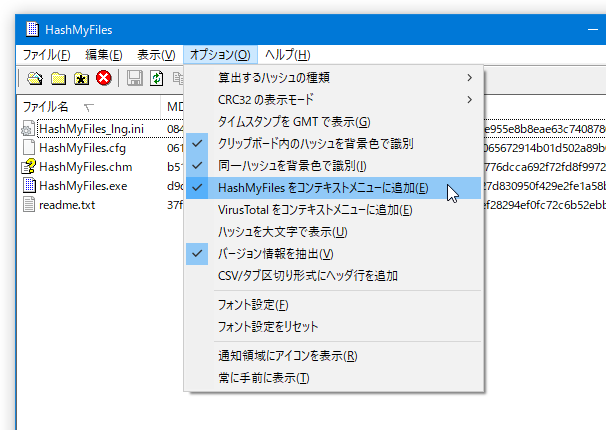The height and width of the screenshot is (430, 606).
Task: Select HashMyFiles.cfg file name
Action: (x=82, y=148)
